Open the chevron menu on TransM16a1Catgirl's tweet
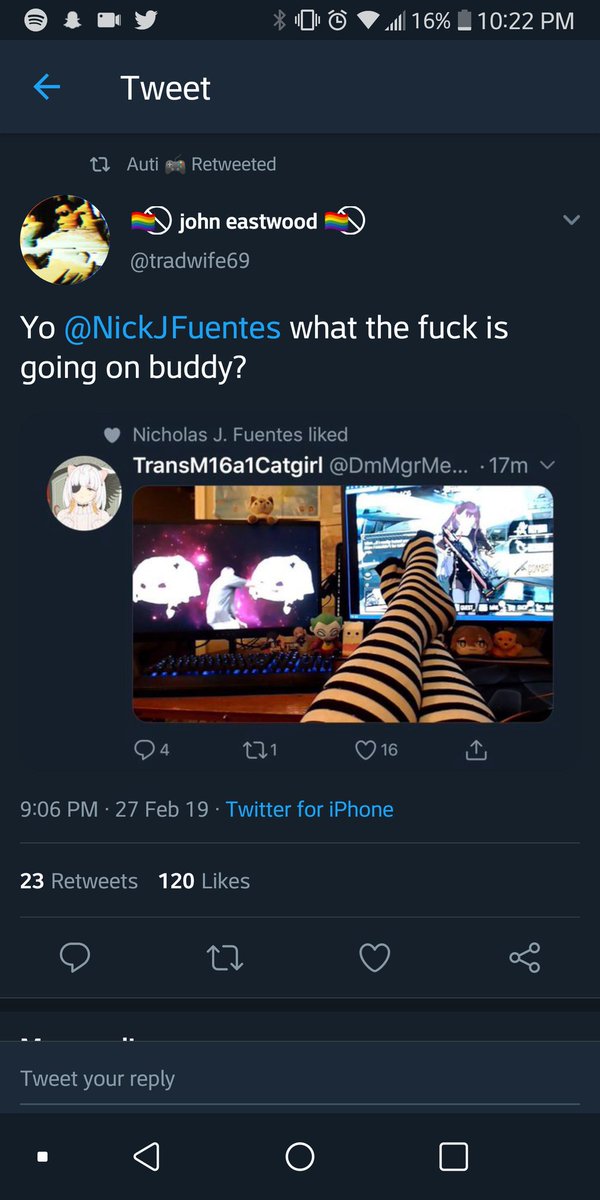Viewport: 600px width, 1200px height. (546, 464)
